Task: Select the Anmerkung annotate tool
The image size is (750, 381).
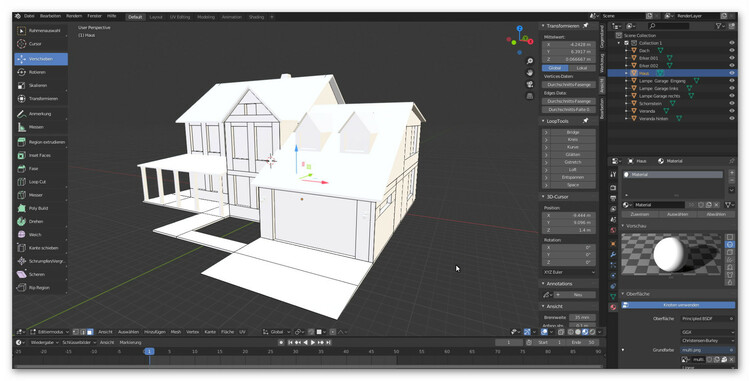Action: 41,114
